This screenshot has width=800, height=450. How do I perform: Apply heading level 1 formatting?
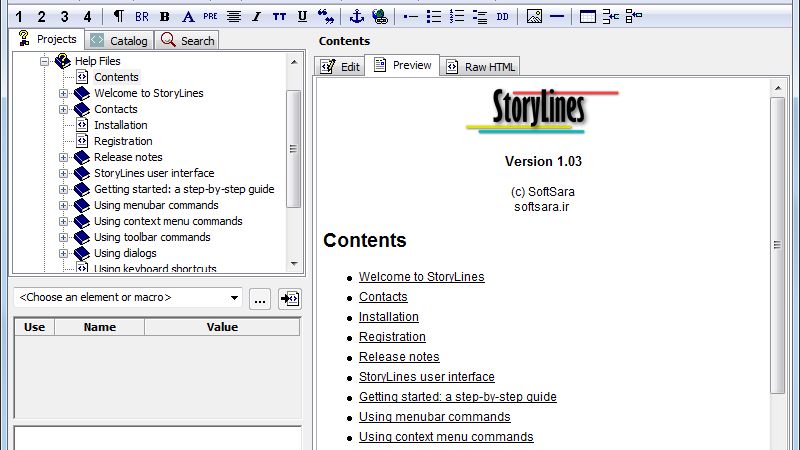coord(19,17)
